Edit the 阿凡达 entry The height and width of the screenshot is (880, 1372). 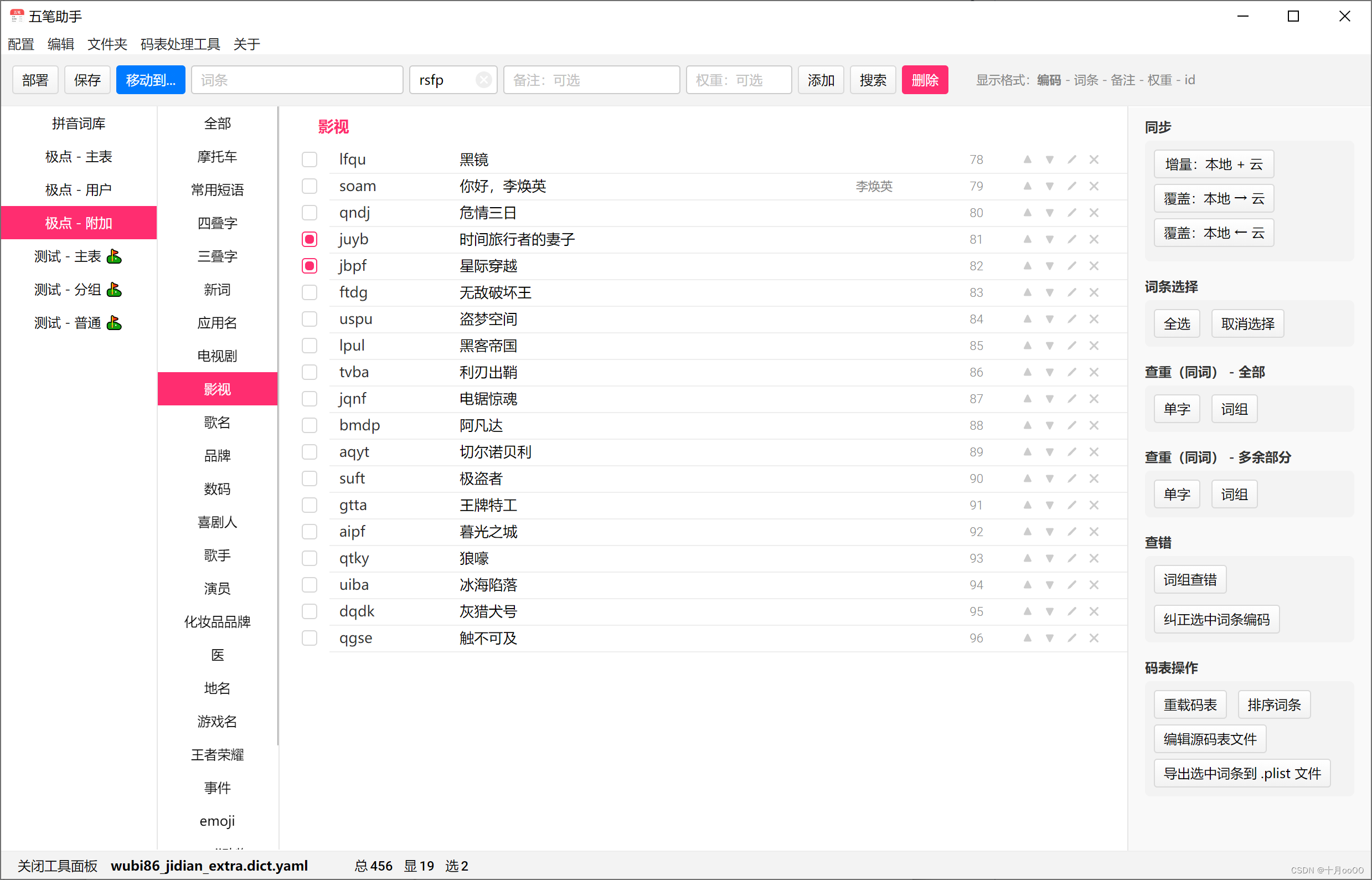click(1072, 425)
